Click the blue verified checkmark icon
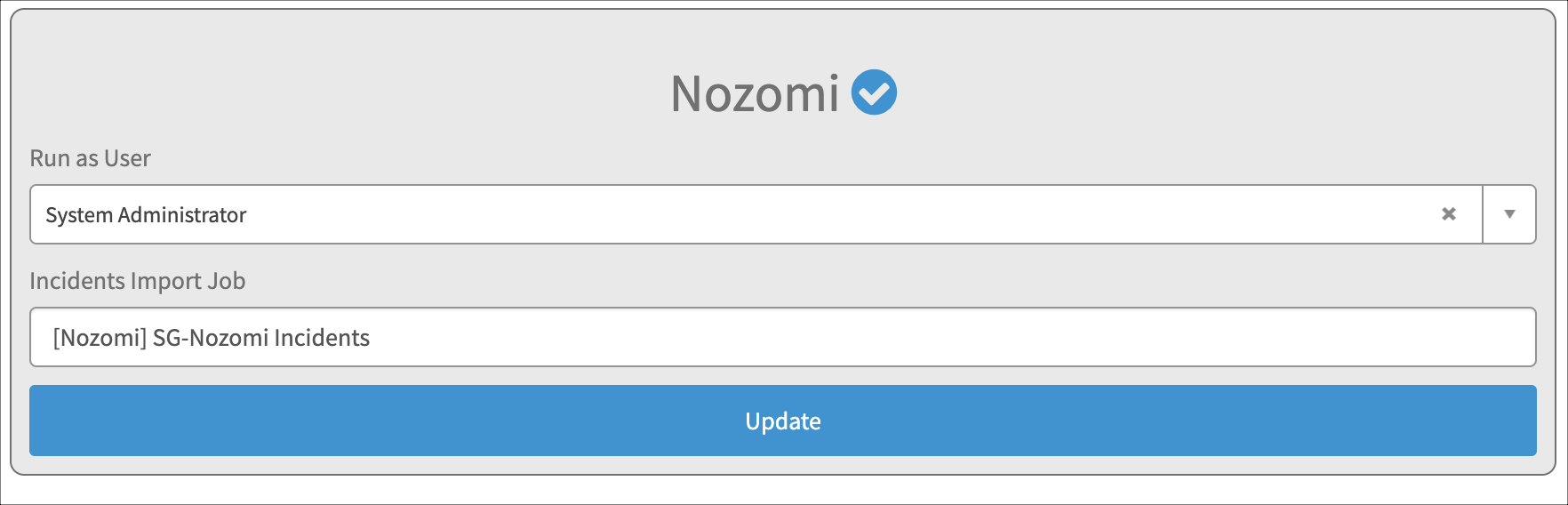 coord(874,92)
